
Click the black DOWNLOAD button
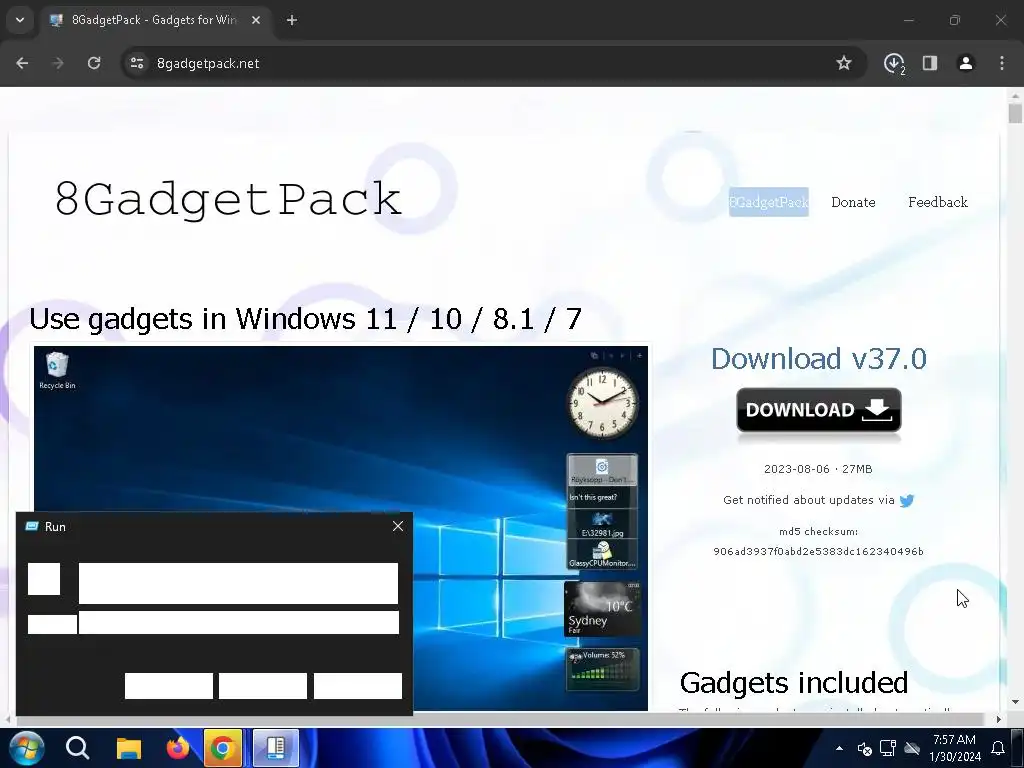(x=819, y=410)
